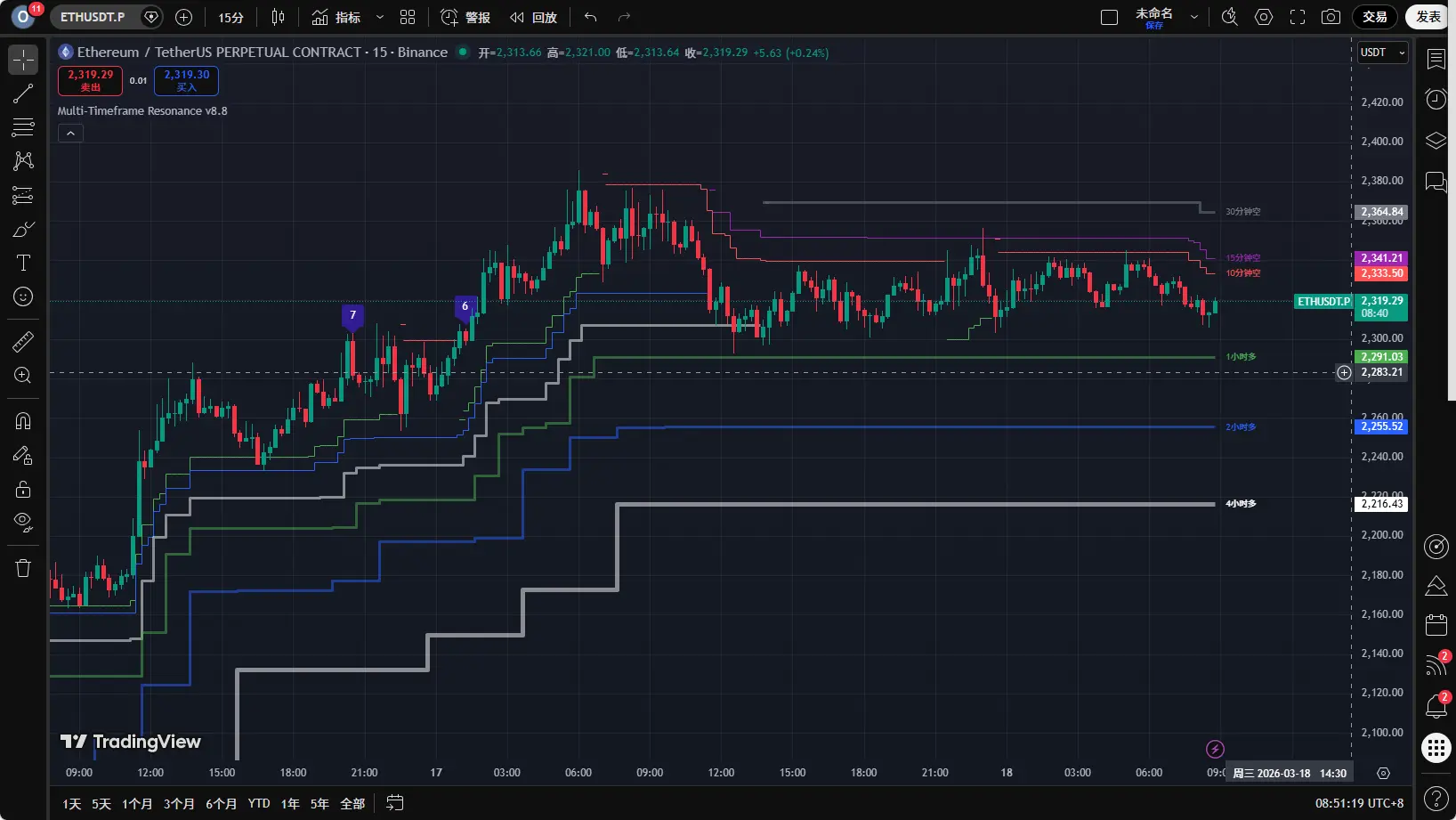Open the Fibonacci retracement tools

tap(23, 127)
